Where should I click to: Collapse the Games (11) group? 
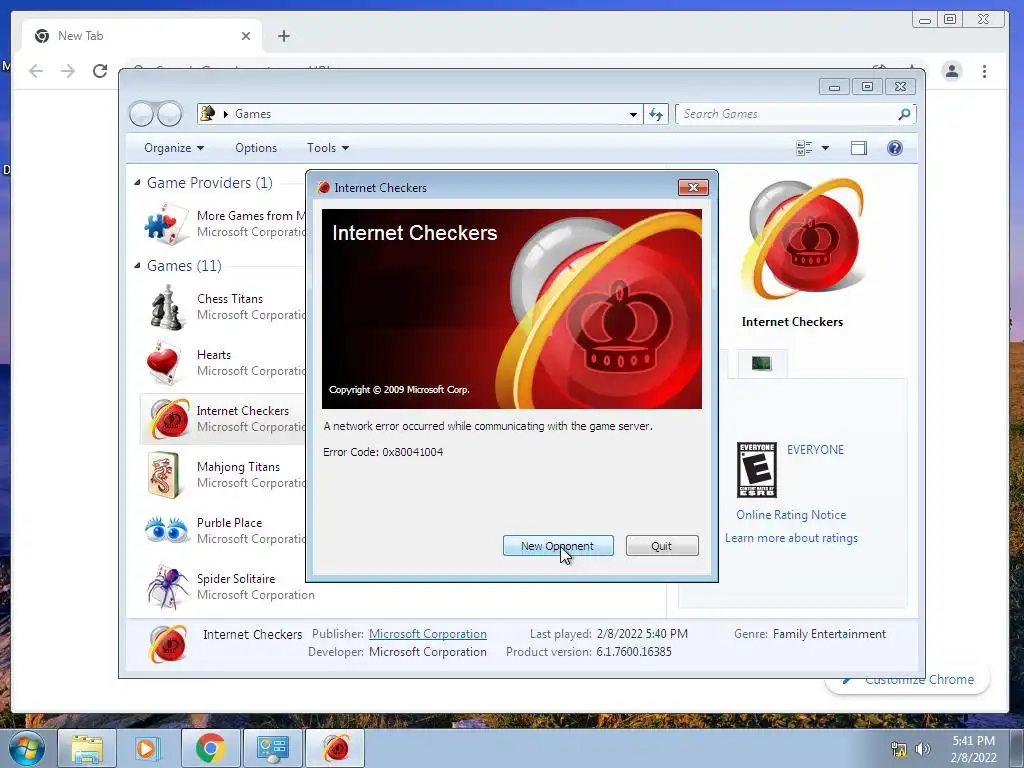[x=137, y=266]
